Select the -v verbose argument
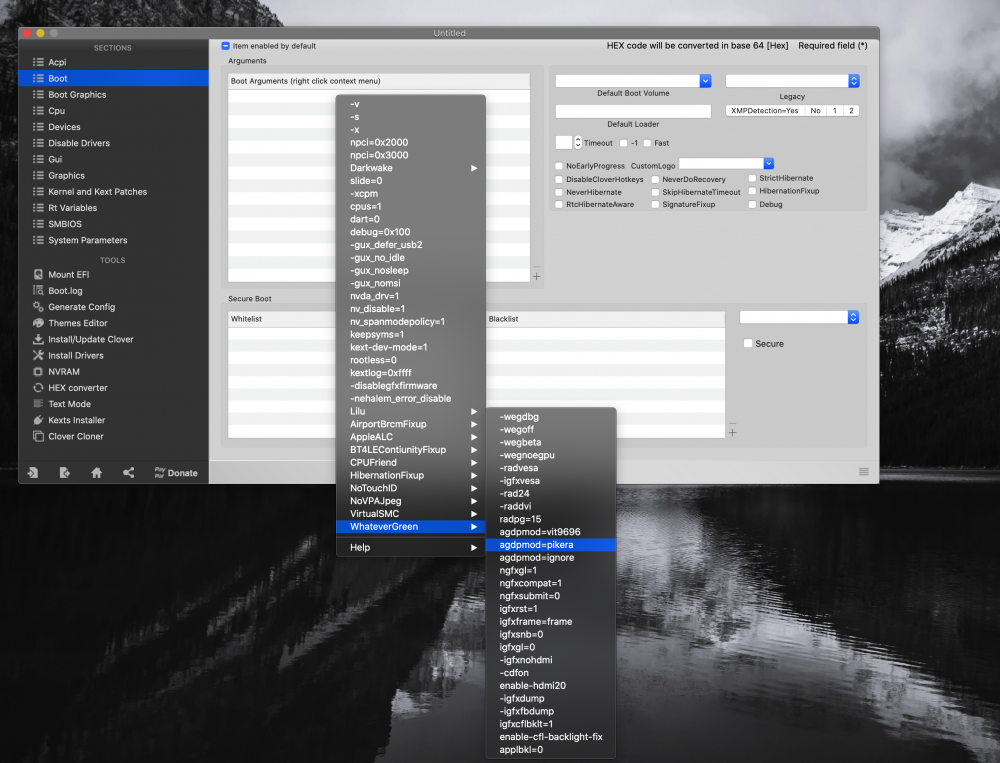Image resolution: width=1000 pixels, height=763 pixels. point(411,104)
